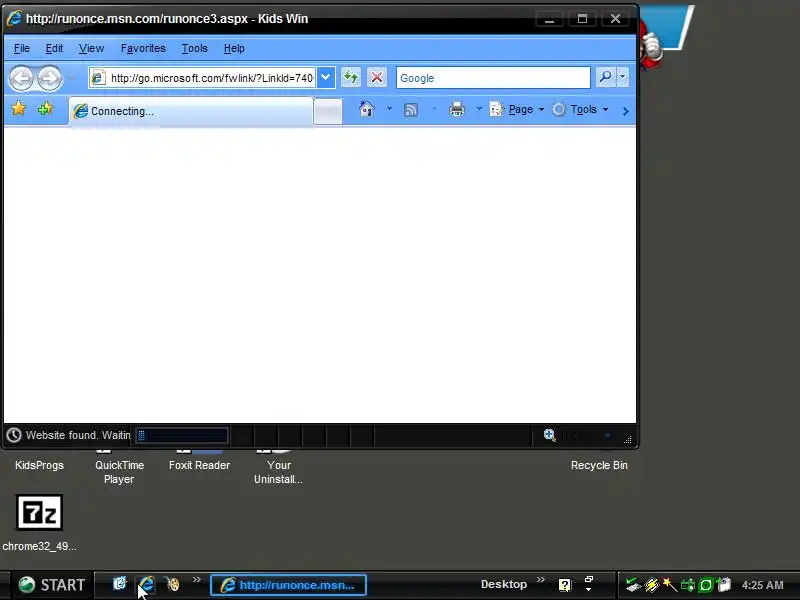The height and width of the screenshot is (600, 800).
Task: Click the question mark icon in the taskbar
Action: tap(564, 585)
